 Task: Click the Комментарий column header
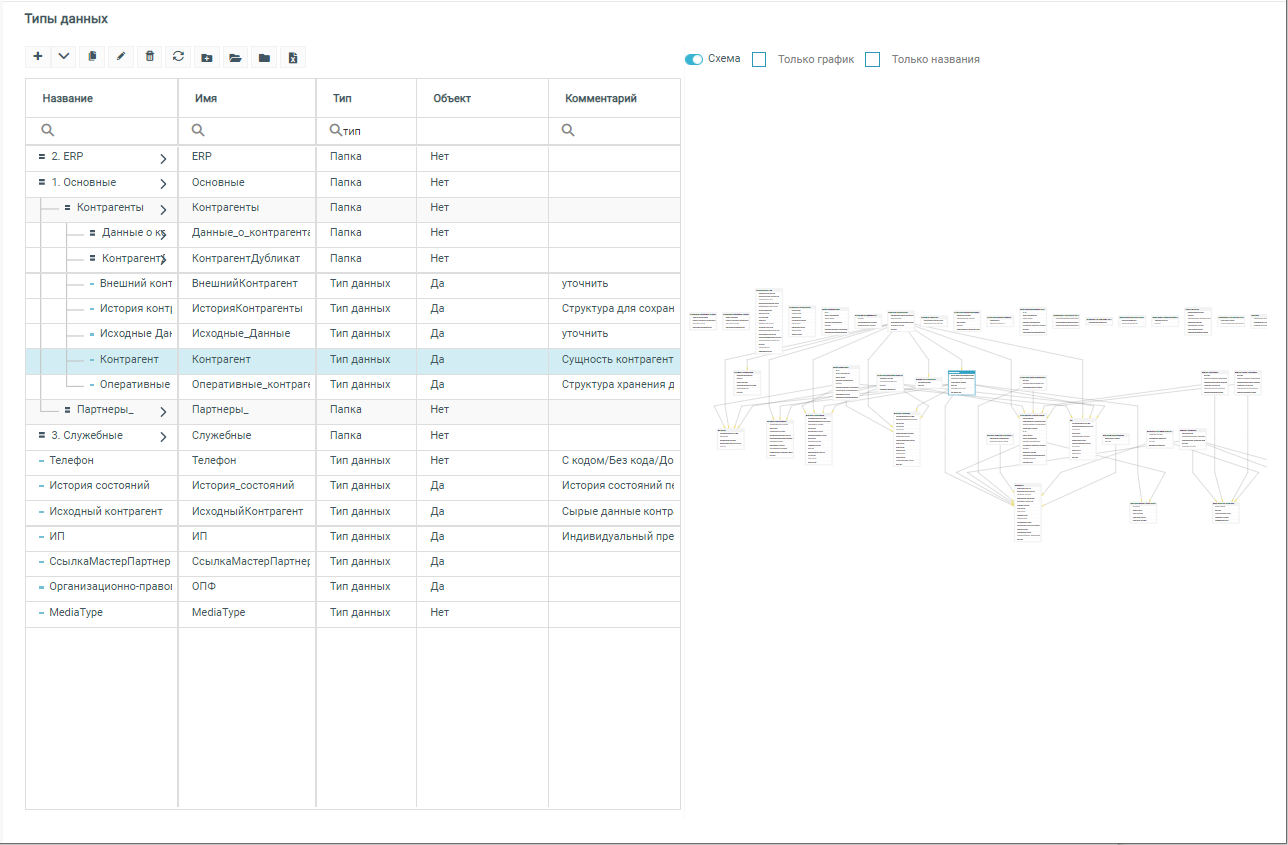[601, 99]
